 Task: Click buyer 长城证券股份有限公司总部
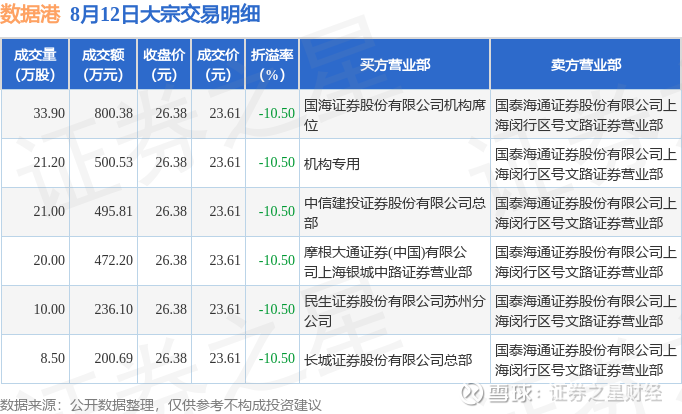coord(388,360)
